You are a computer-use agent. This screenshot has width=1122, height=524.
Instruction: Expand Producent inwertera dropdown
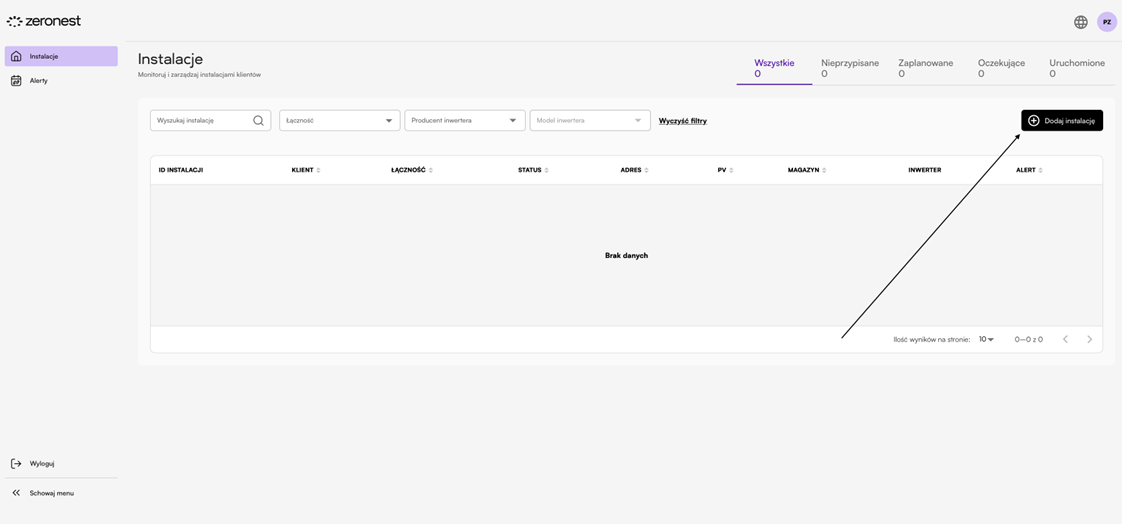pos(464,121)
